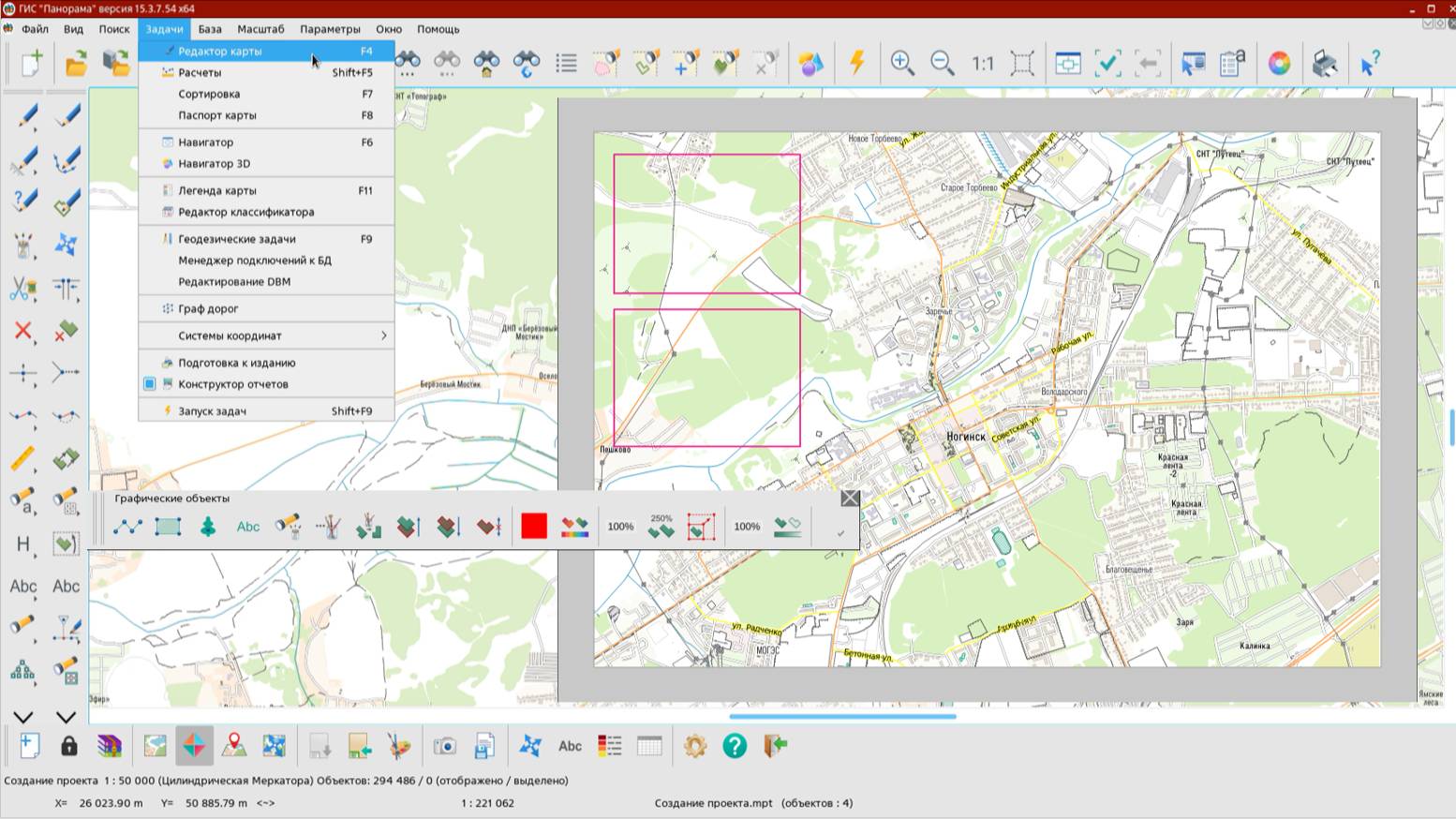The height and width of the screenshot is (819, 1456).
Task: Expand left toolbar with the first down chevron
Action: click(23, 717)
